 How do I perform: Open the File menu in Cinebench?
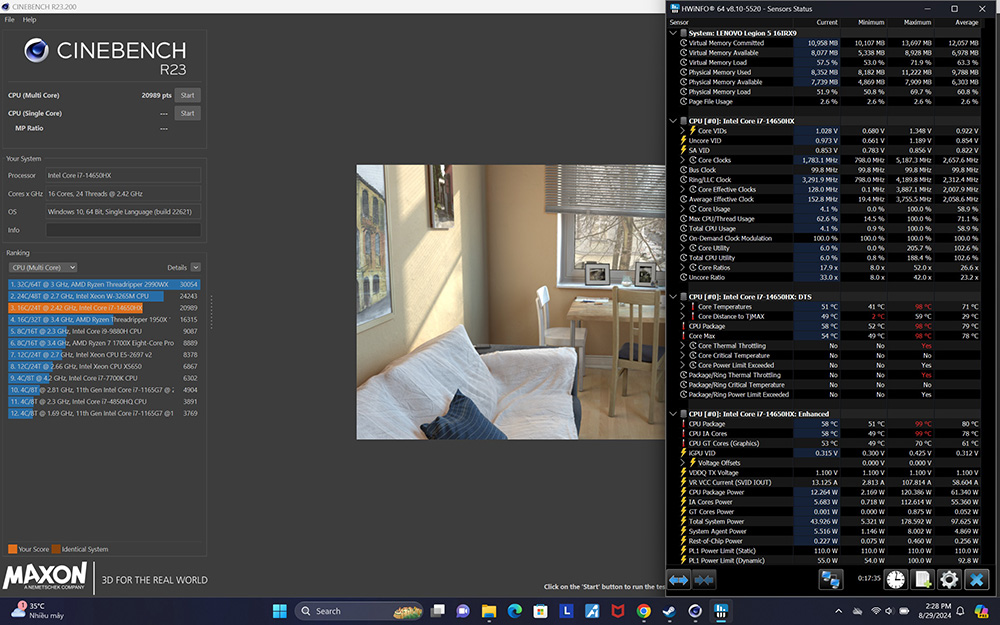(10, 20)
